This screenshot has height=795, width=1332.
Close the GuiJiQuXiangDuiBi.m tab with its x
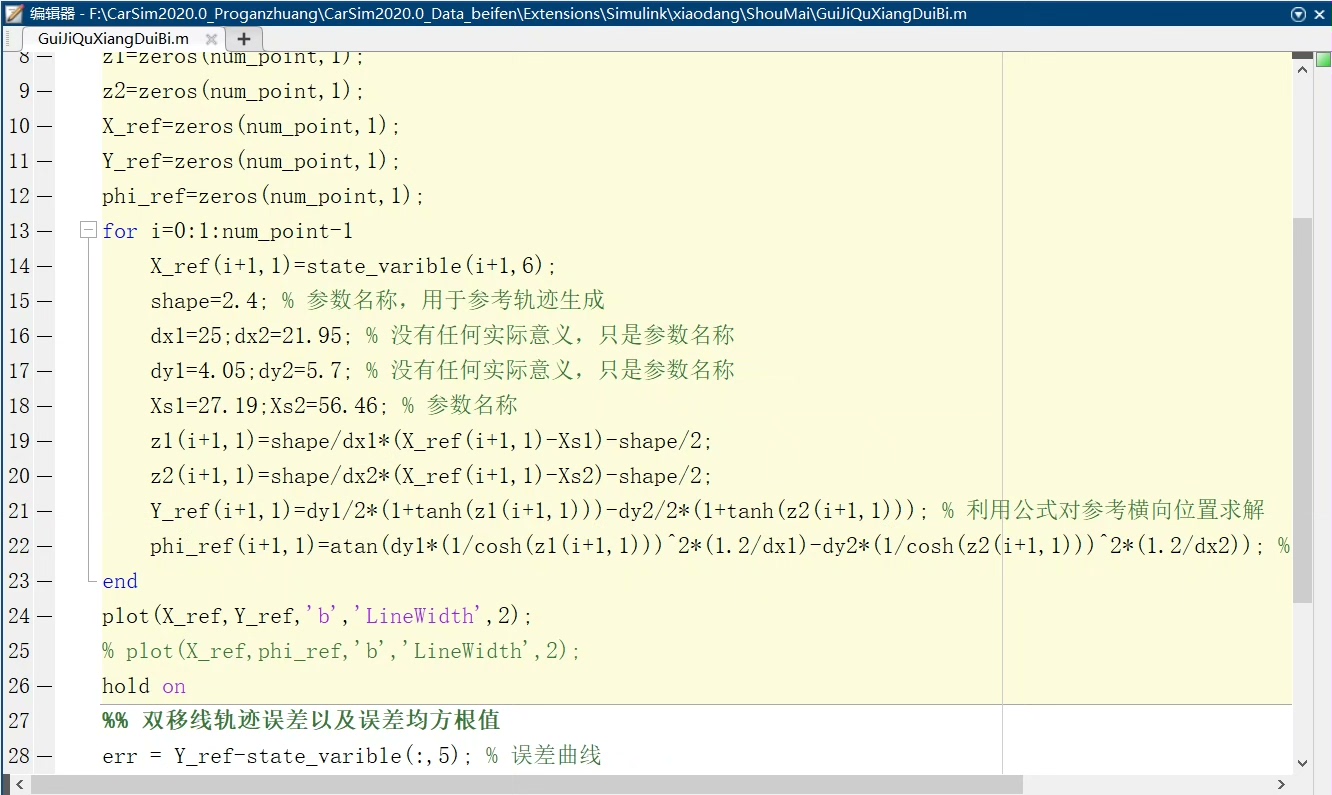point(211,39)
